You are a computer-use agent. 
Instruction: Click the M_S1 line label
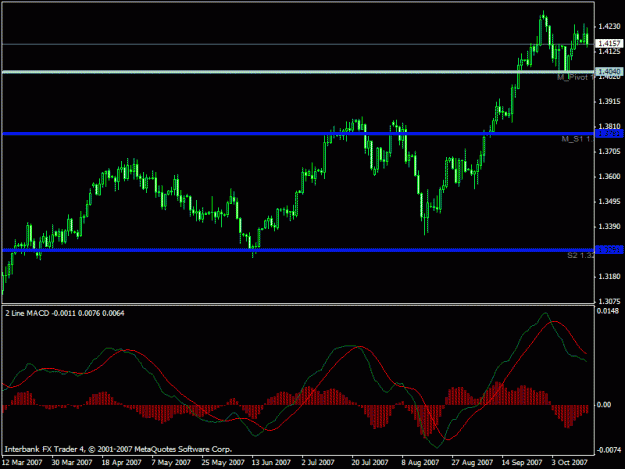coord(578,139)
